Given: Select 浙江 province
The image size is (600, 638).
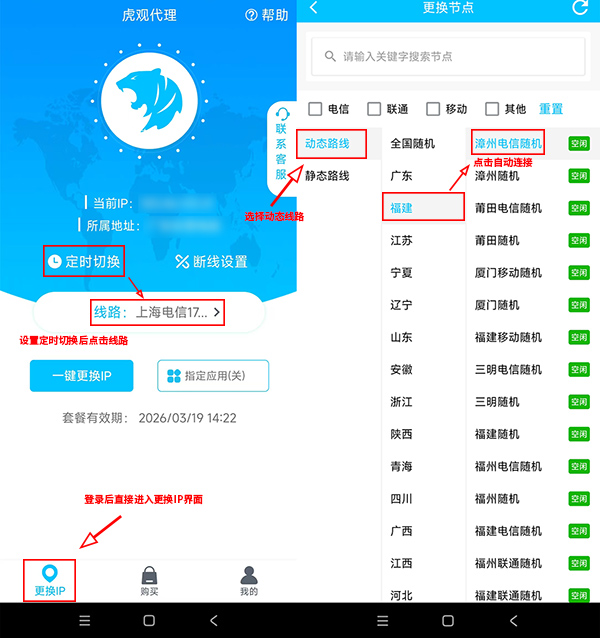Looking at the screenshot, I should 401,402.
